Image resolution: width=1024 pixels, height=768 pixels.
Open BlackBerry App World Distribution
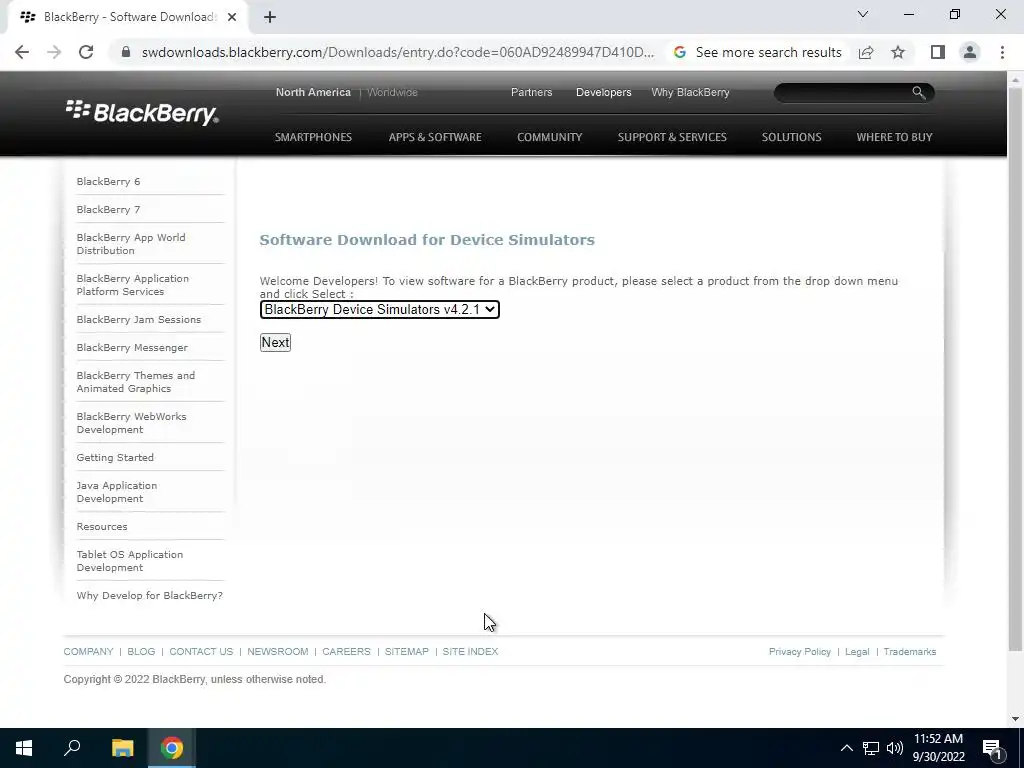pyautogui.click(x=131, y=244)
